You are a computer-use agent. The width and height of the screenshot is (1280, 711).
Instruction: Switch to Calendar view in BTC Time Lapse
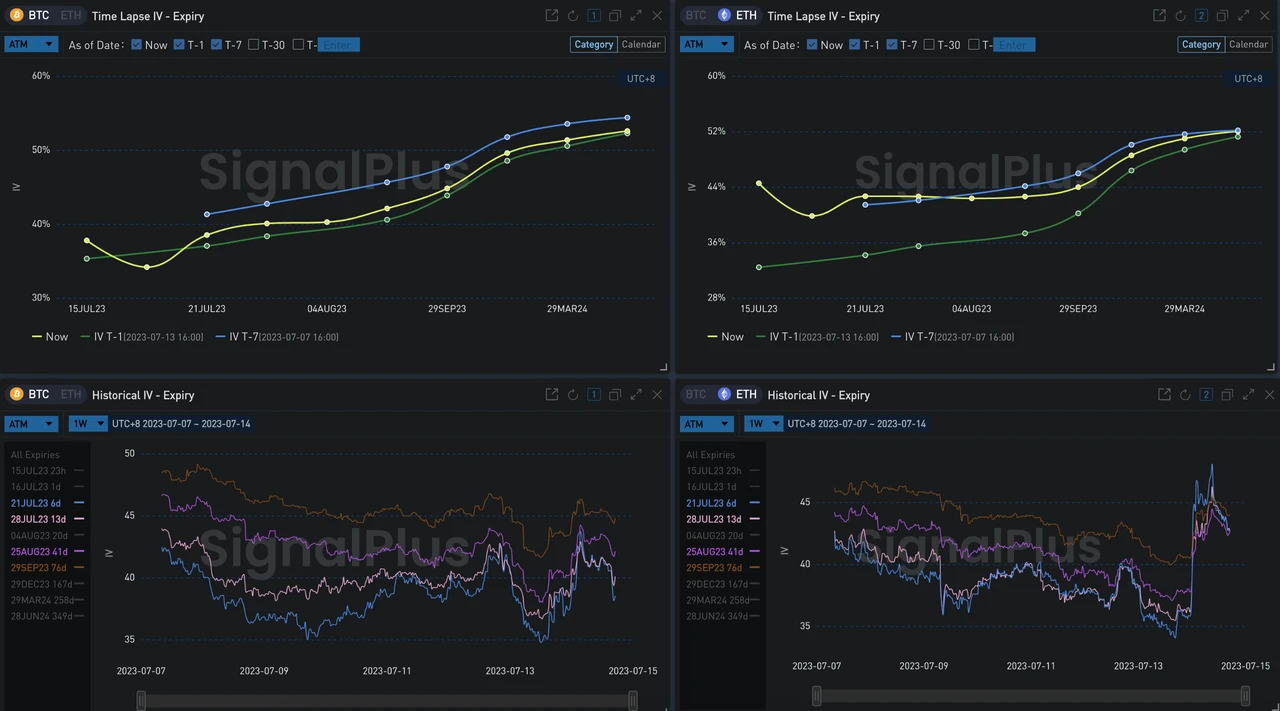[x=641, y=45]
